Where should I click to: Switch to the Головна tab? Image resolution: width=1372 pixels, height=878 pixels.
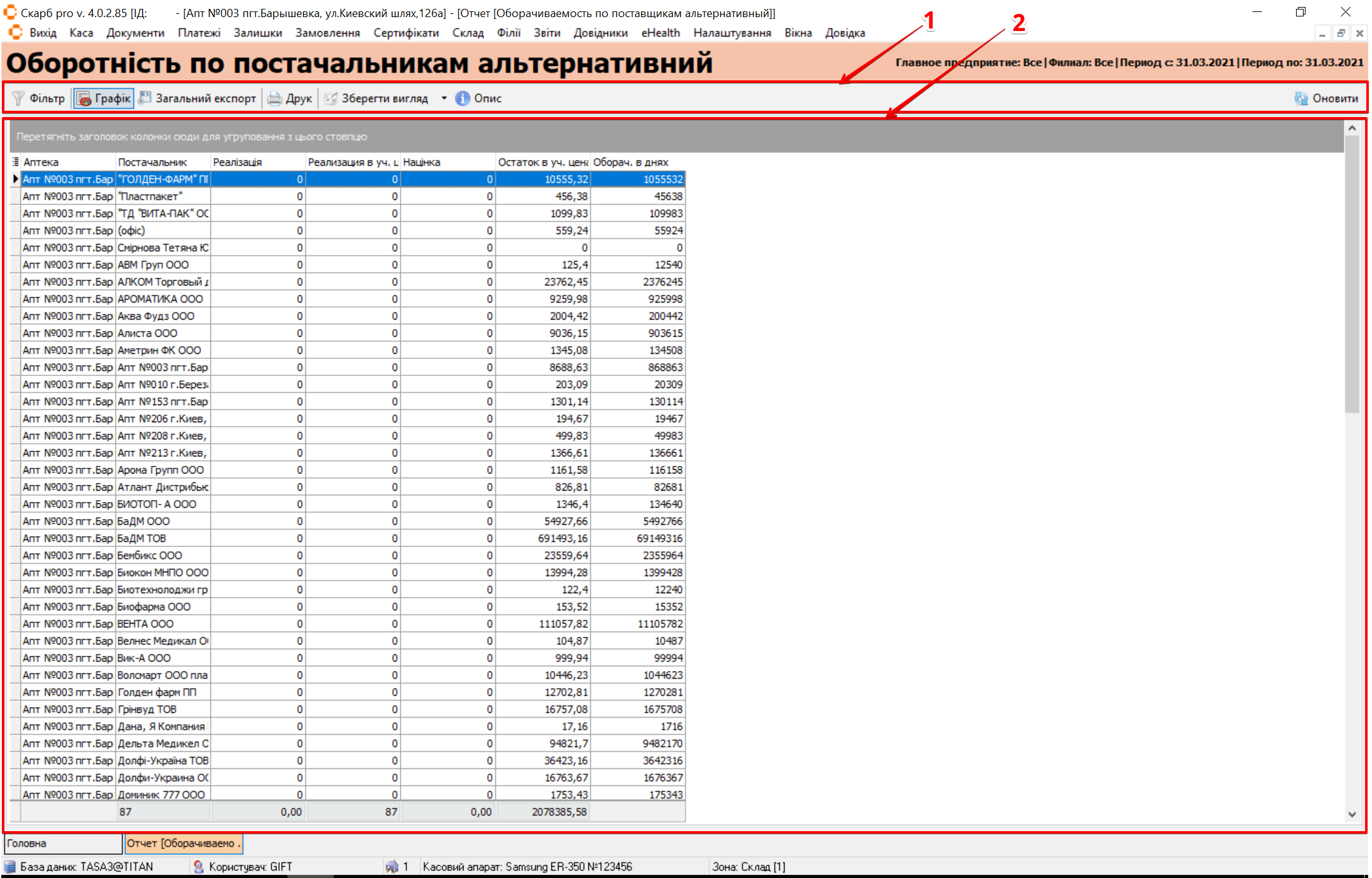click(62, 843)
